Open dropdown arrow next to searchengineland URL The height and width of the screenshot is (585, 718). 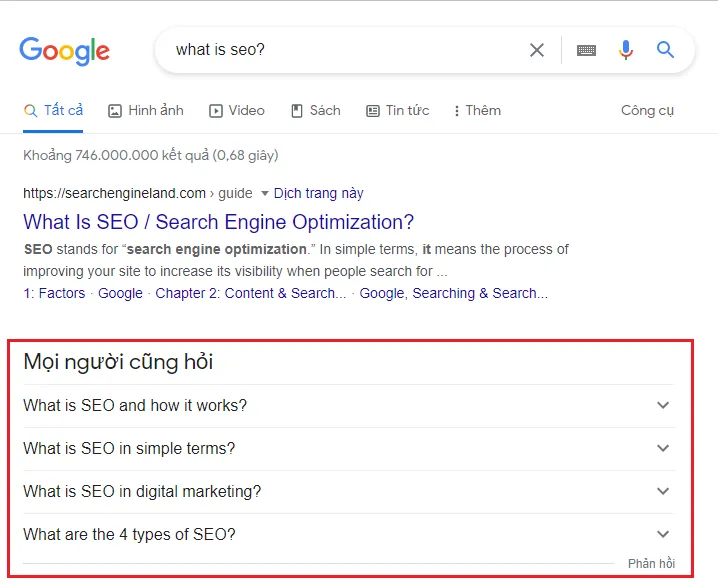point(264,194)
